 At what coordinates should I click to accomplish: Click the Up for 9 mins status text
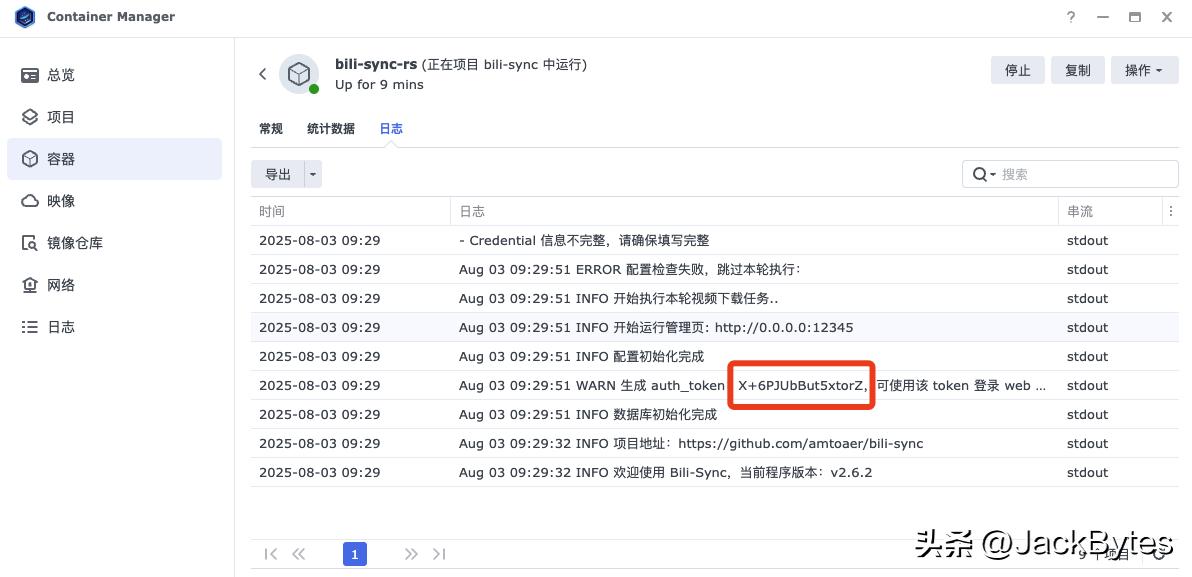coord(379,84)
